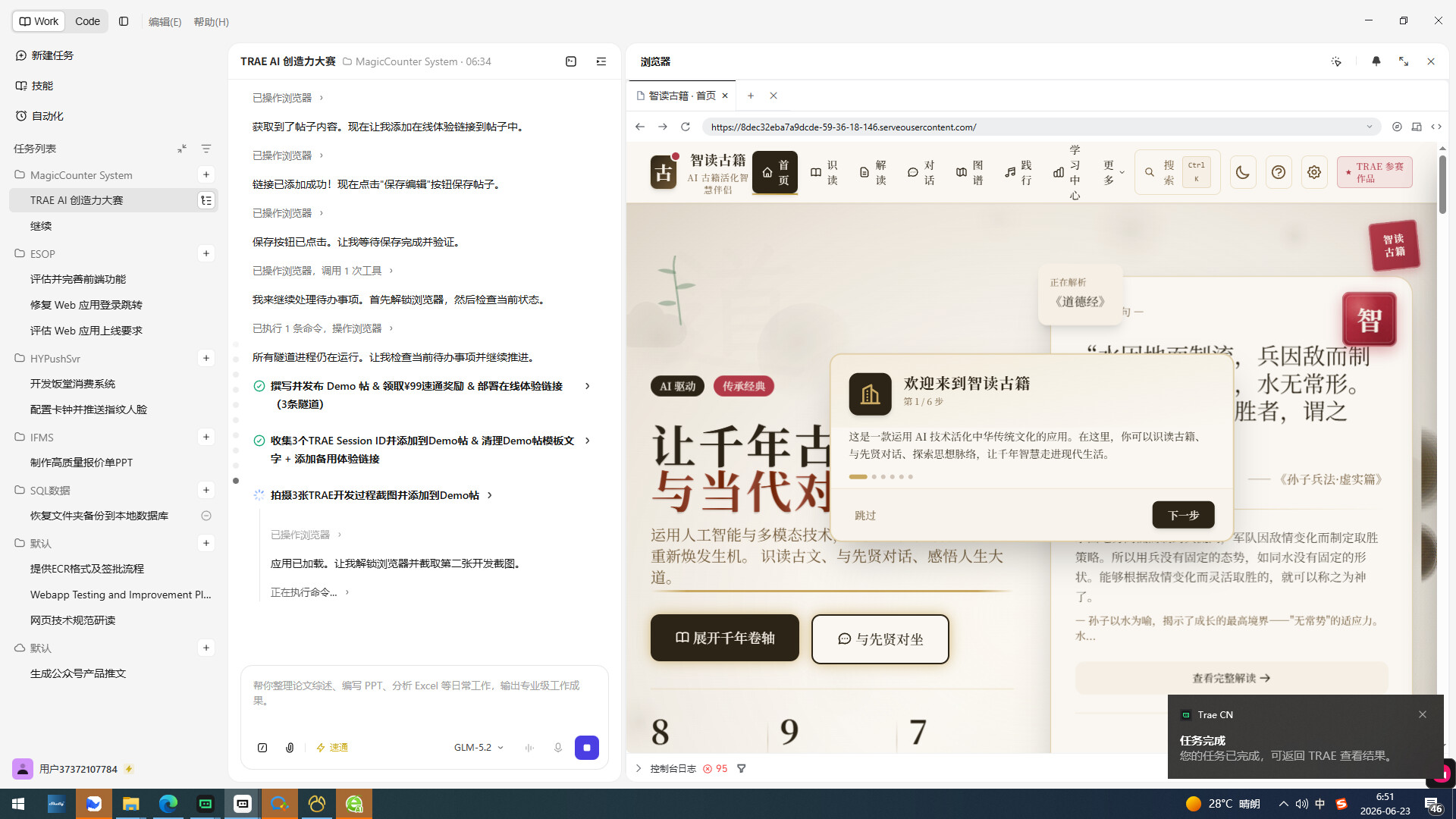Toggle dark mode with the moon icon
This screenshot has width=1456, height=819.
1243,172
